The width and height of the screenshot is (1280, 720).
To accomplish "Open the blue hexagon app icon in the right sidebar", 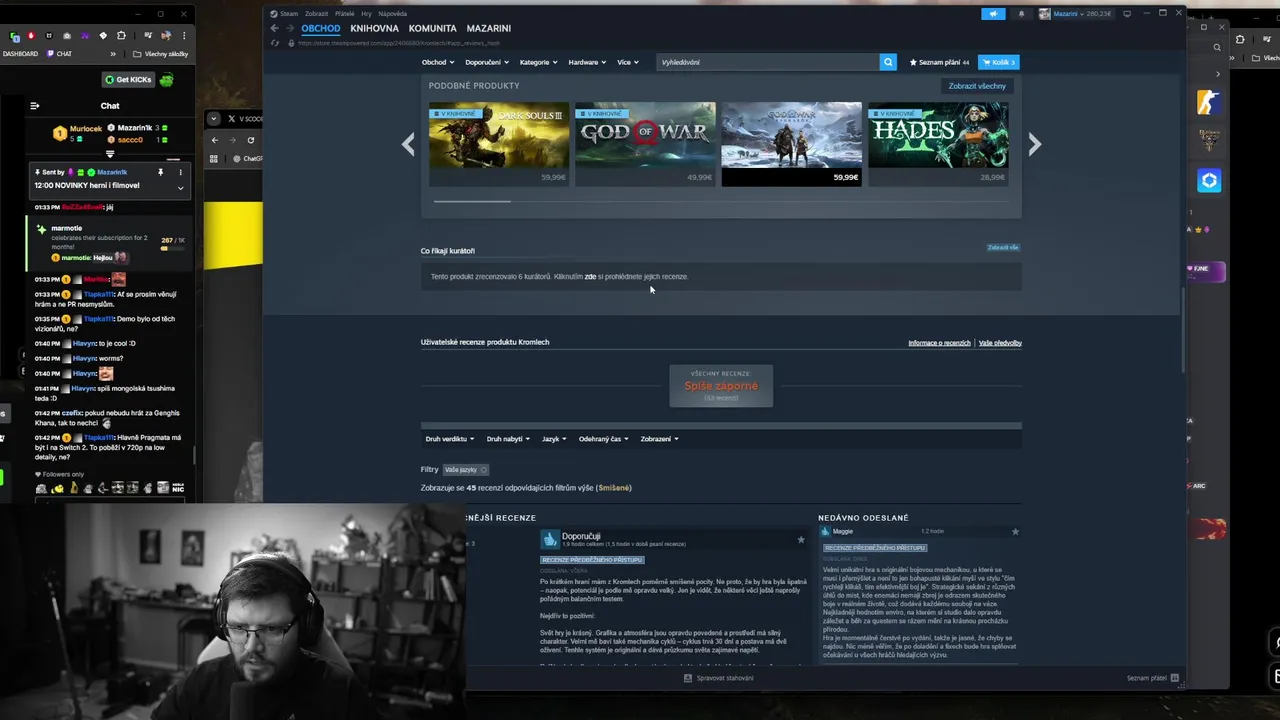I will tap(1209, 180).
